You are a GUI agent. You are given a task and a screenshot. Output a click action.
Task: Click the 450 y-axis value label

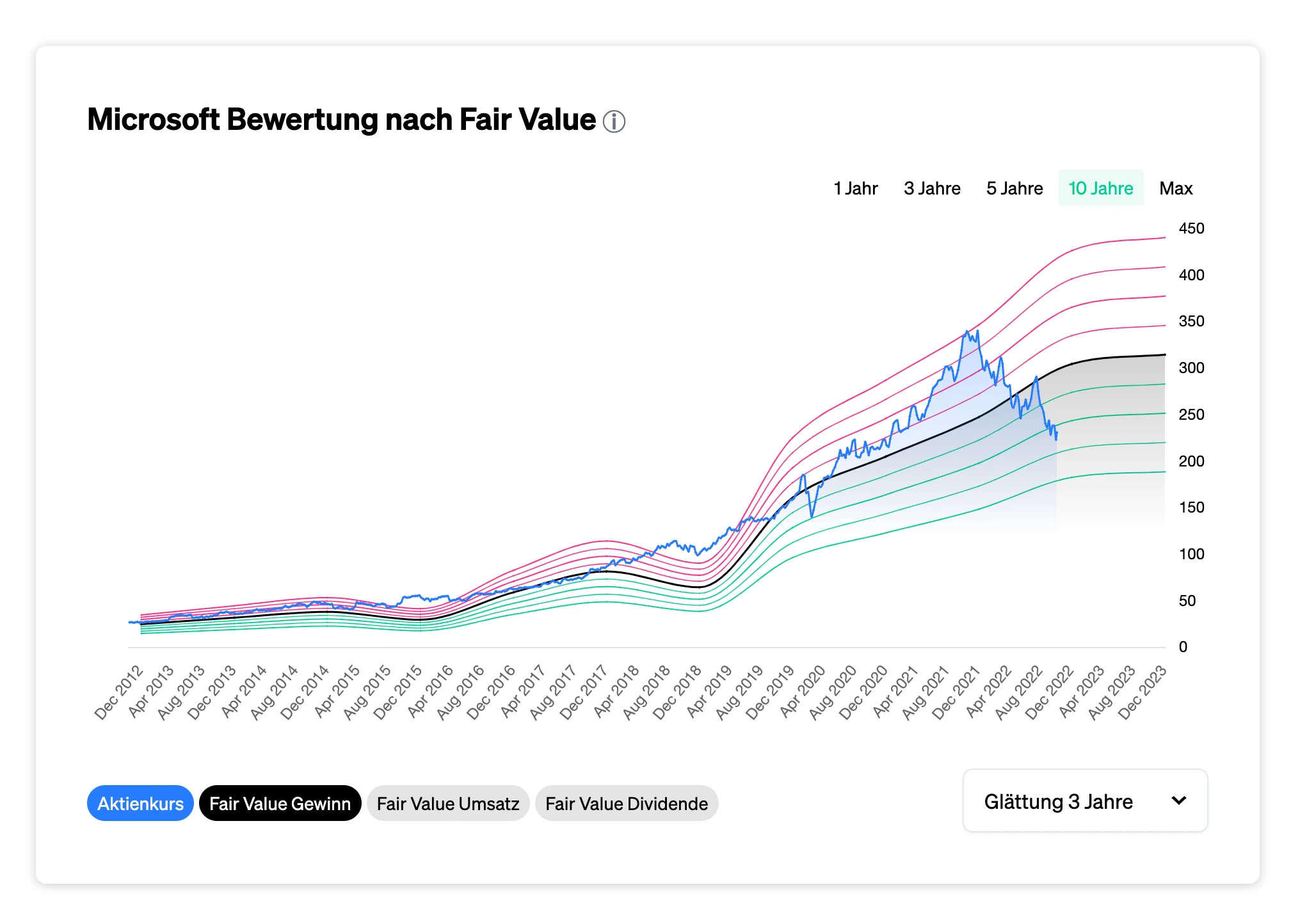click(1191, 228)
